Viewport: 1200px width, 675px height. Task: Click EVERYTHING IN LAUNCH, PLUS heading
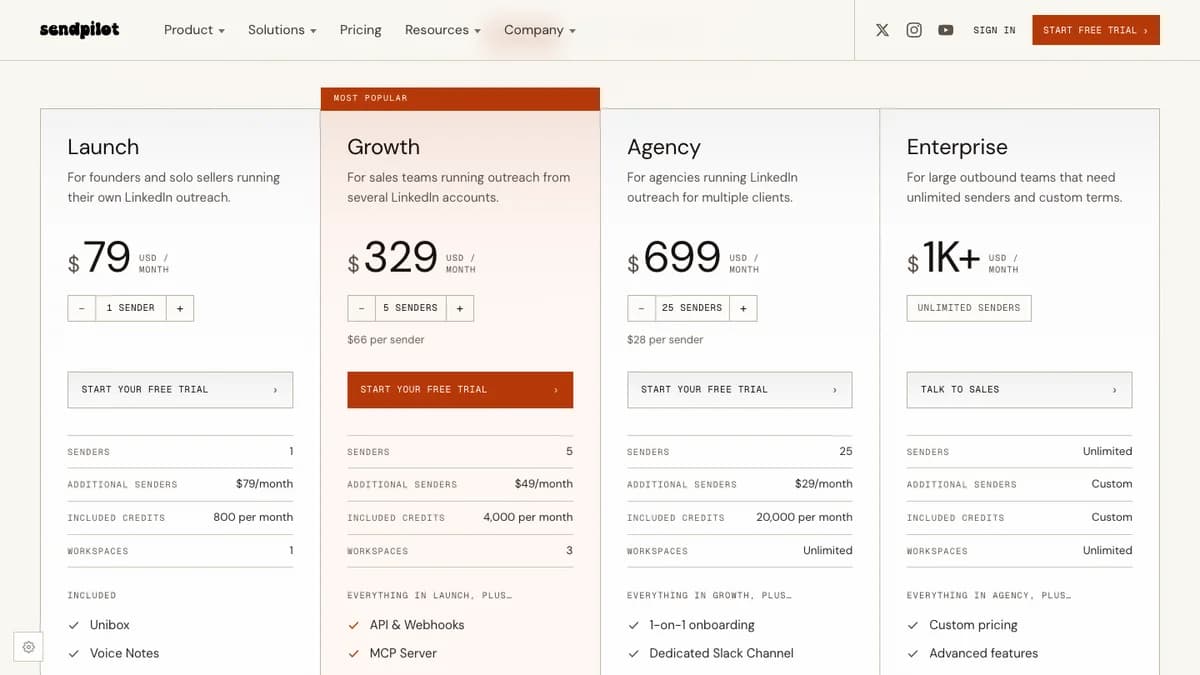click(x=429, y=596)
